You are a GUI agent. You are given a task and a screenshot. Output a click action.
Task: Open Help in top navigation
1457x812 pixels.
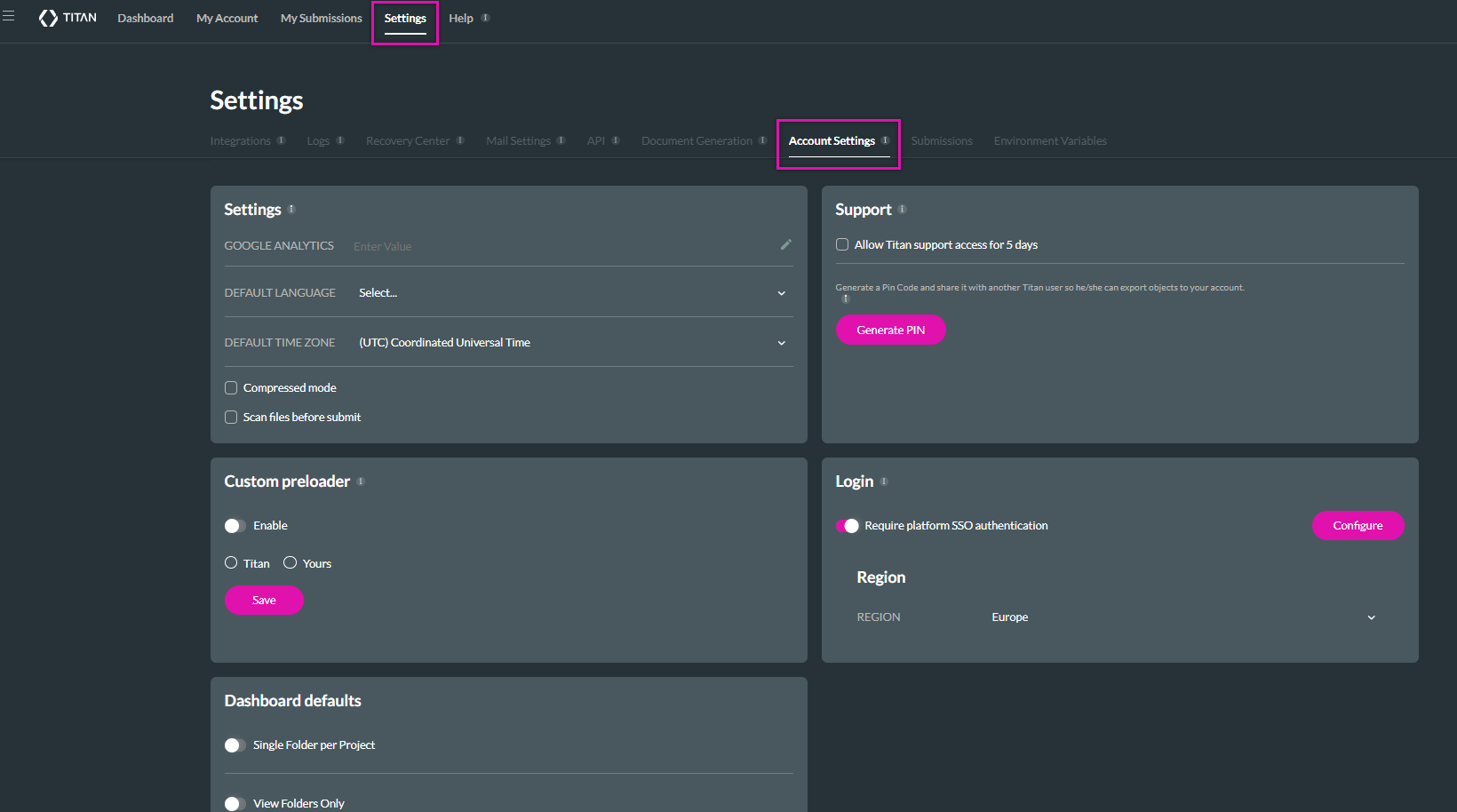(461, 18)
